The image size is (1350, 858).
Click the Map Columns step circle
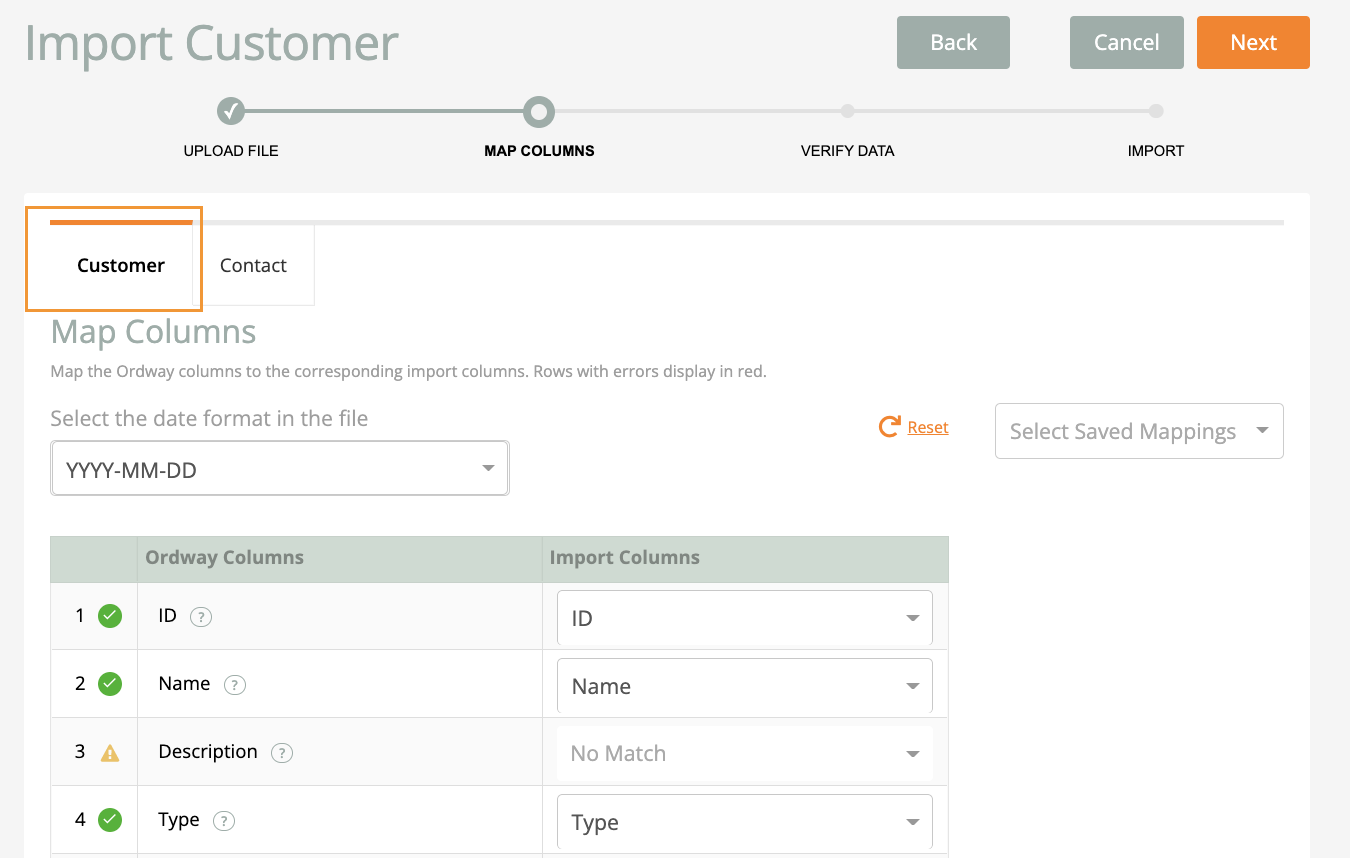(539, 111)
